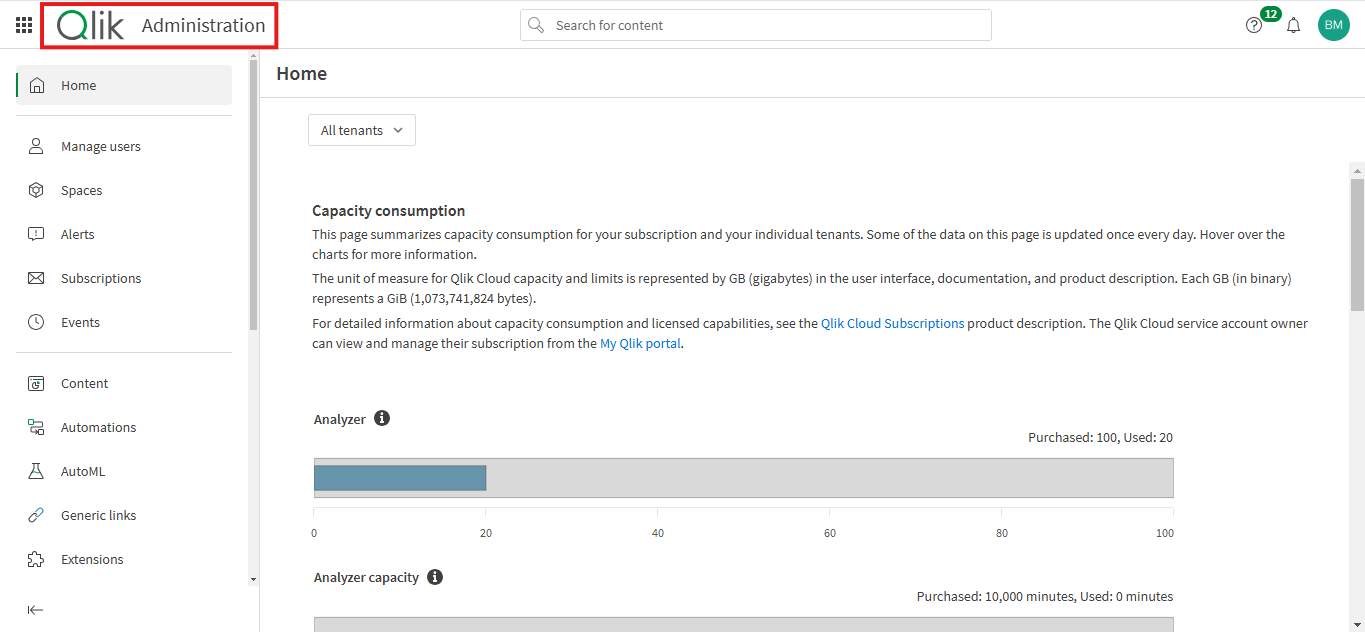Viewport: 1365px width, 632px height.
Task: Click the Analyzer usage progress bar
Action: click(400, 477)
